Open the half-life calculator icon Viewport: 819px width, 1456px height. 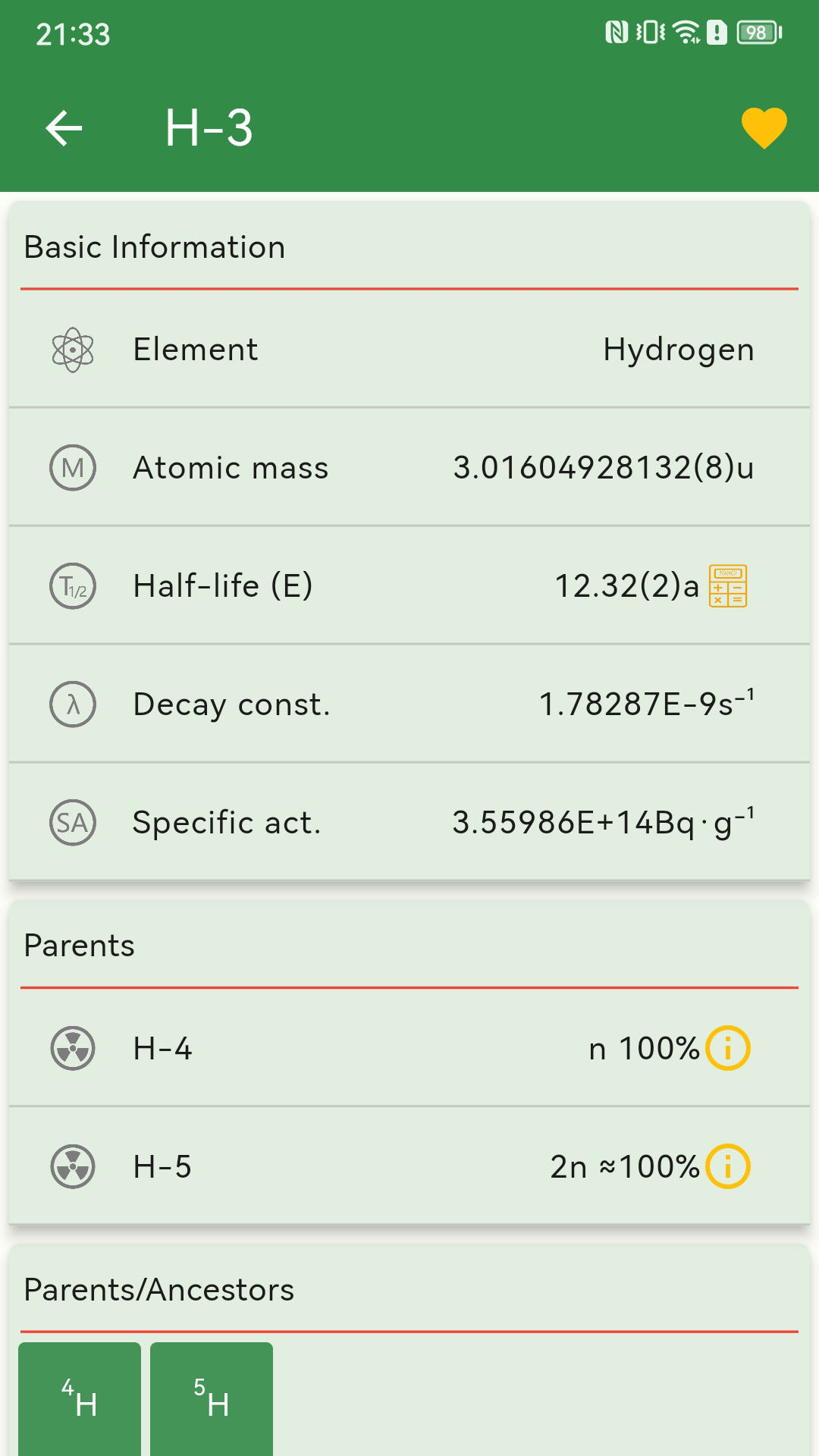(728, 585)
